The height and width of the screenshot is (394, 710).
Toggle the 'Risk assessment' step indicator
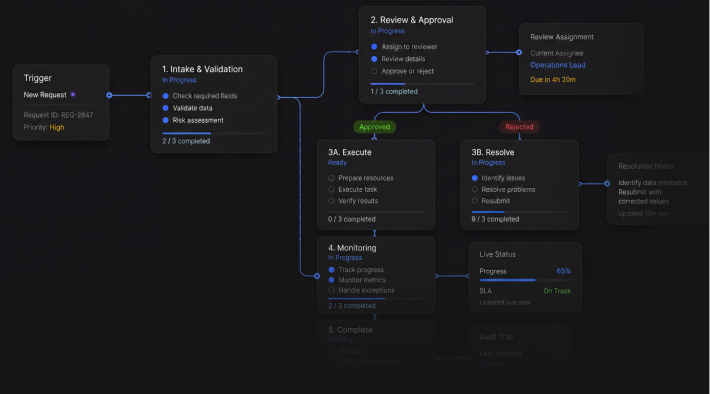pos(165,120)
